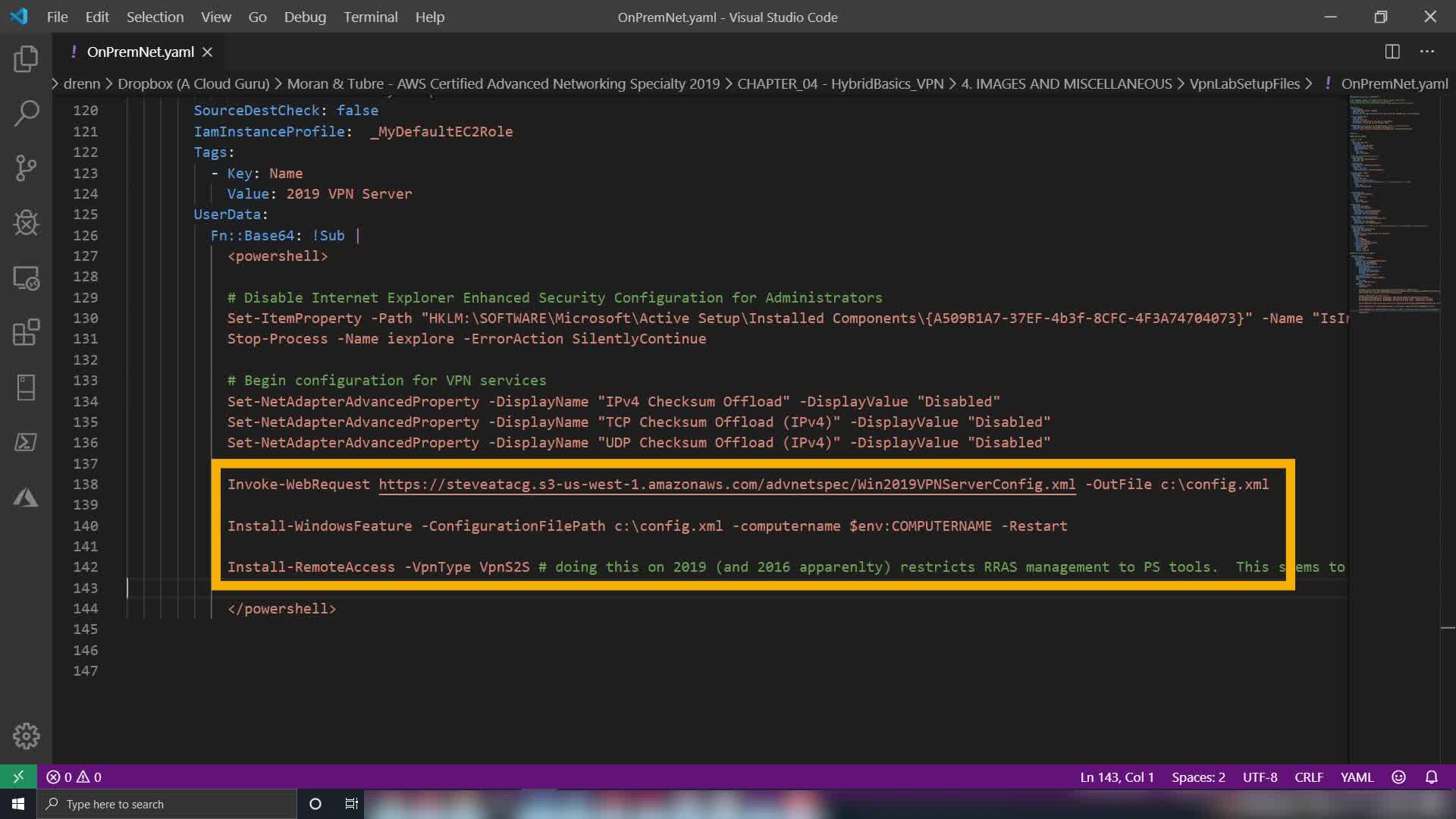Change the CRLF end of line sequence
Viewport: 1456px width, 819px height.
(1308, 777)
